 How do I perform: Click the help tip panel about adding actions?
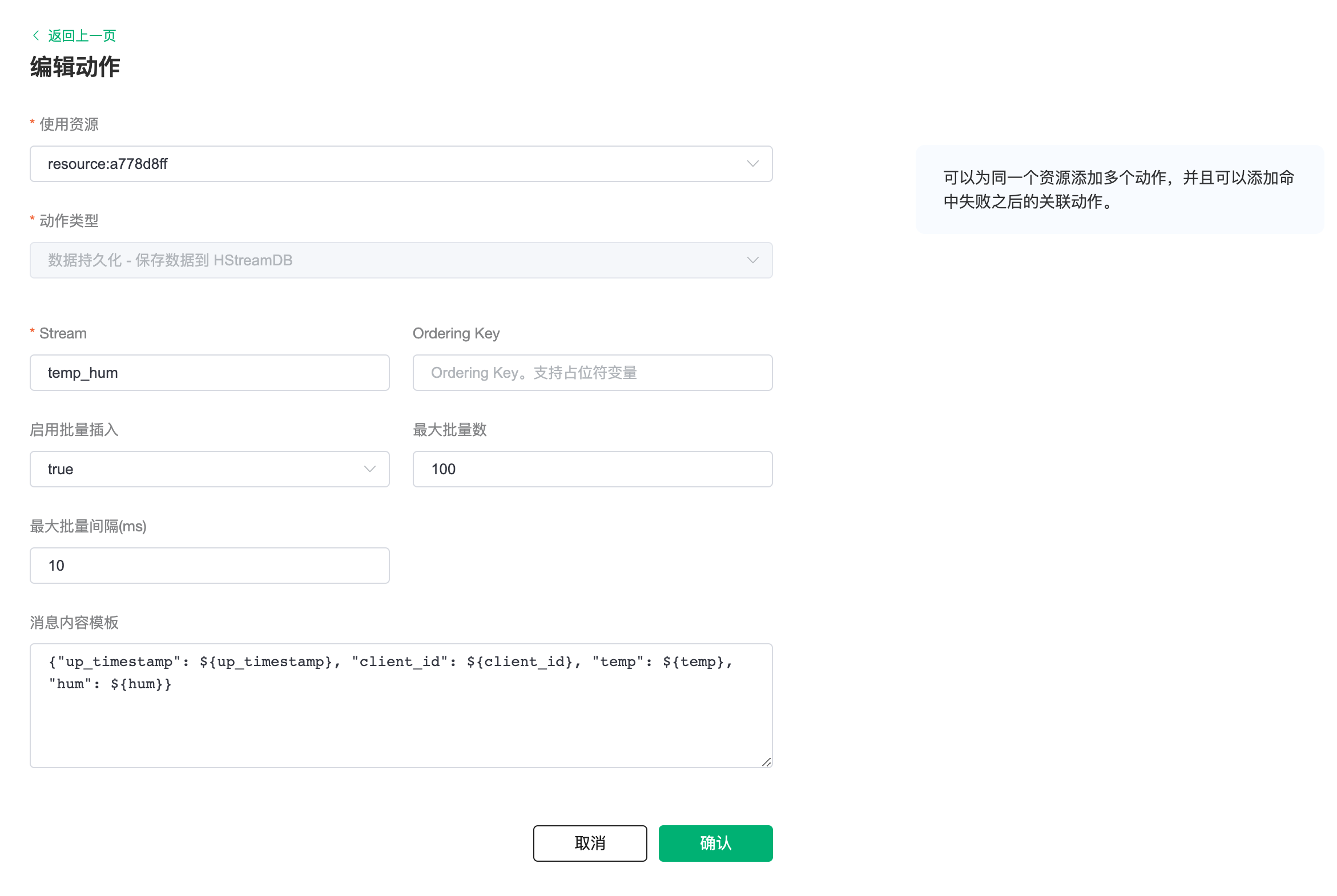coord(1118,189)
